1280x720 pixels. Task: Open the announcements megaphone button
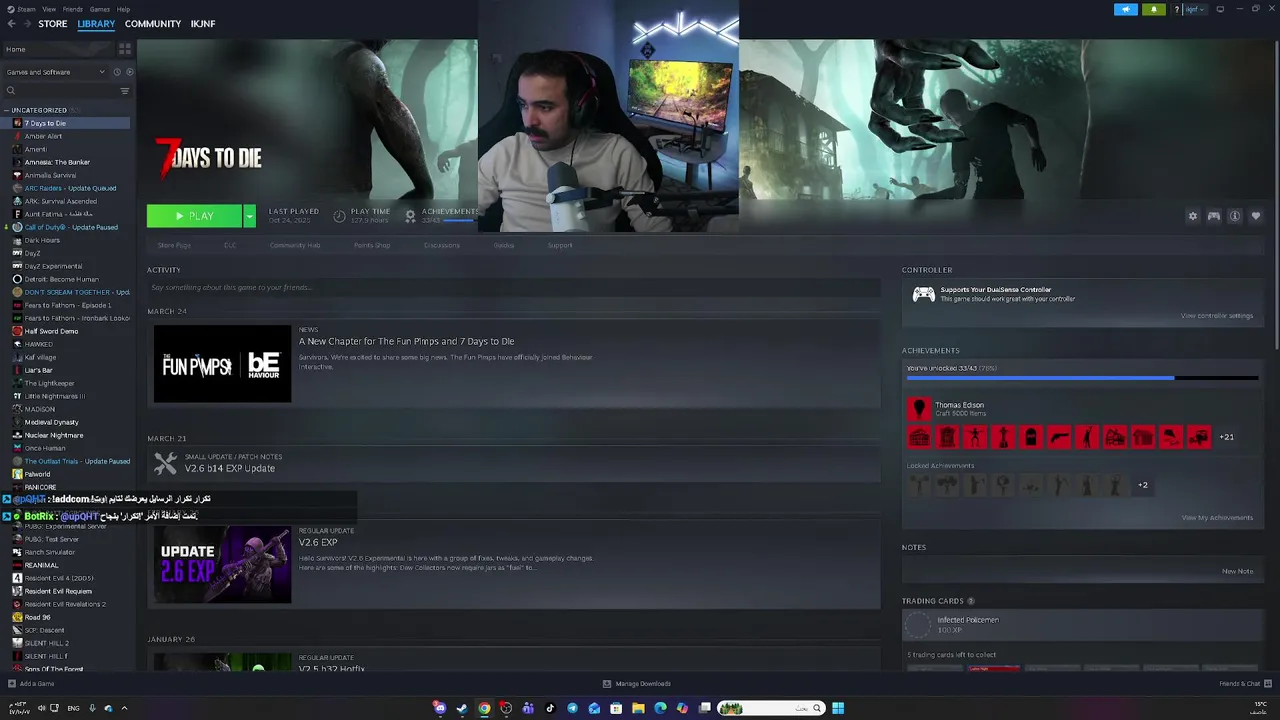coord(1126,9)
